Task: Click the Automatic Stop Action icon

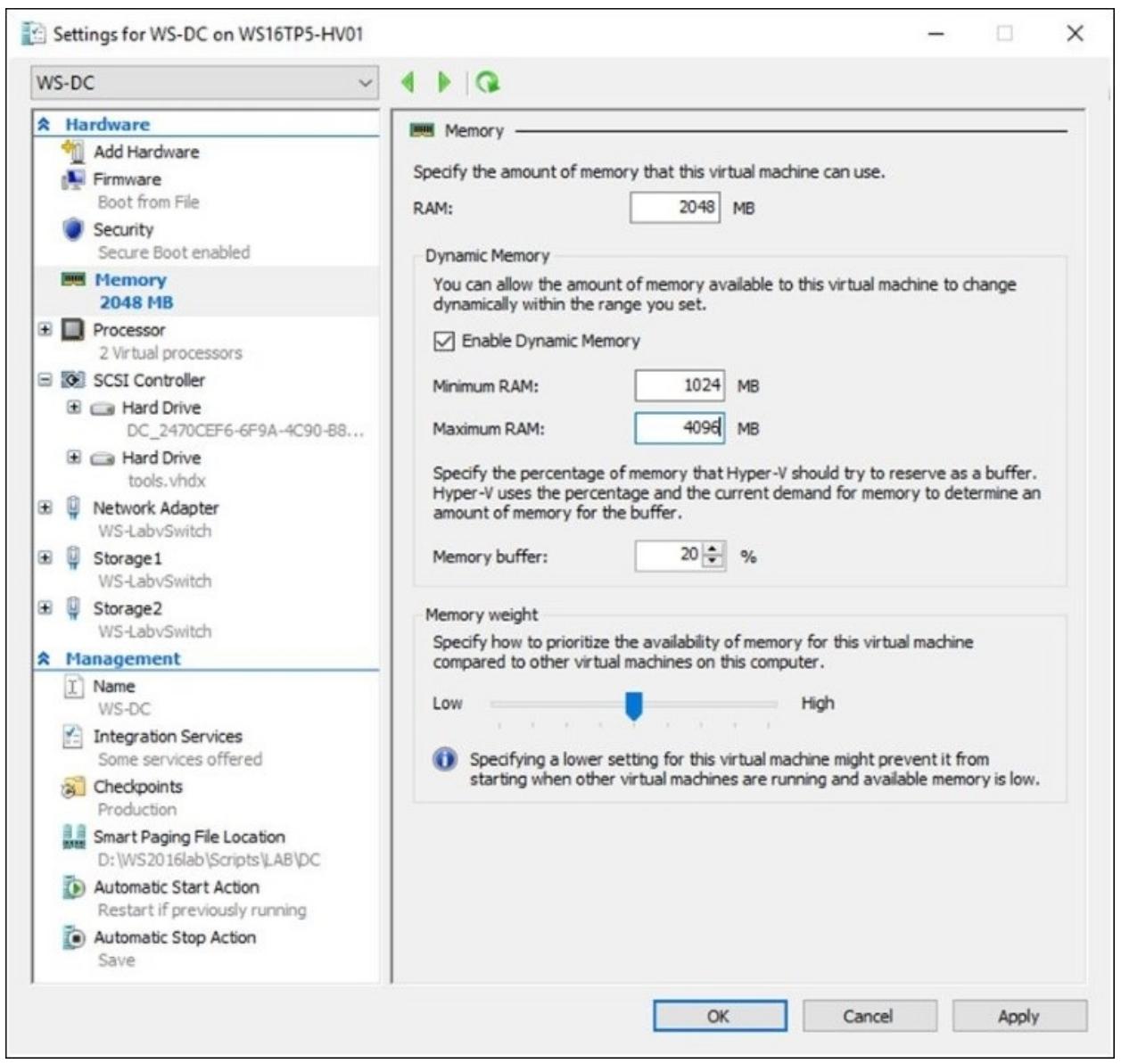Action: click(x=73, y=937)
